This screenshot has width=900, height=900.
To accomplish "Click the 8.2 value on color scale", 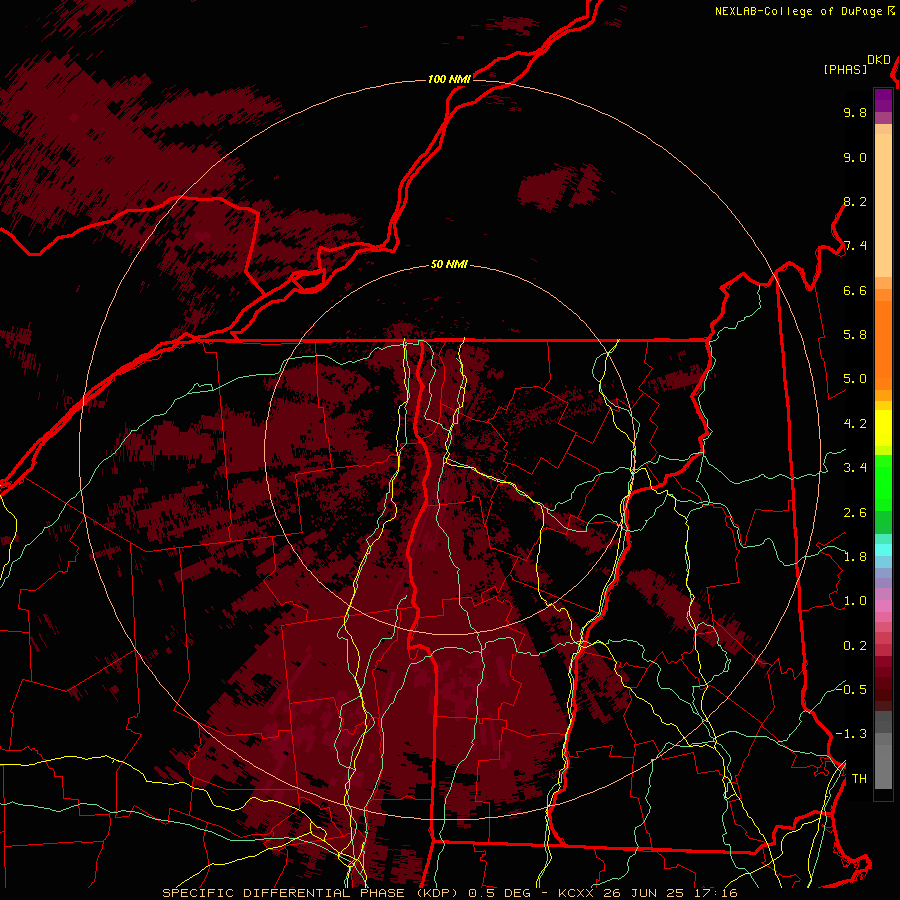I will click(855, 201).
